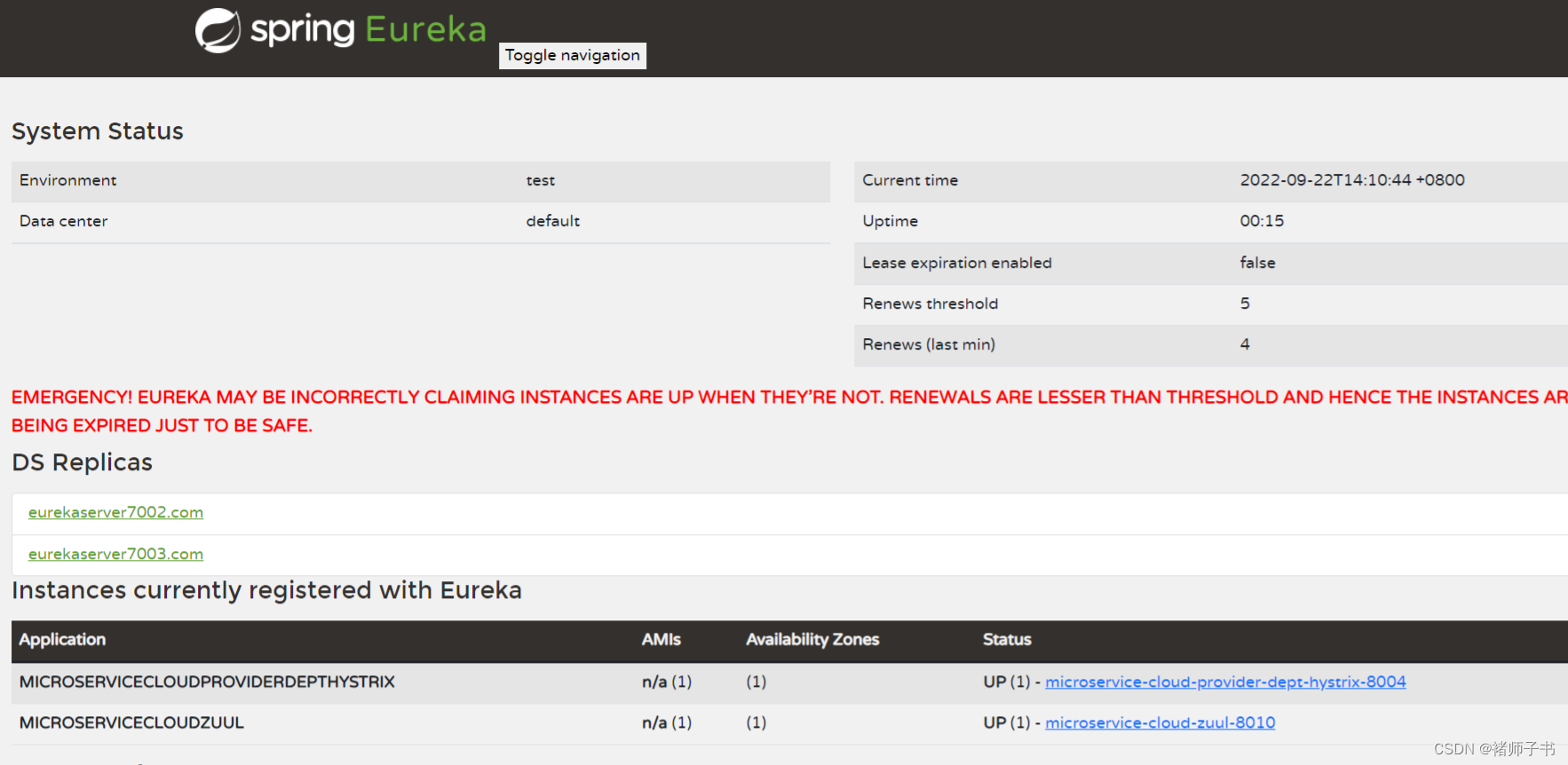
Task: Click the Spring Eureka logo
Action: coord(341,30)
